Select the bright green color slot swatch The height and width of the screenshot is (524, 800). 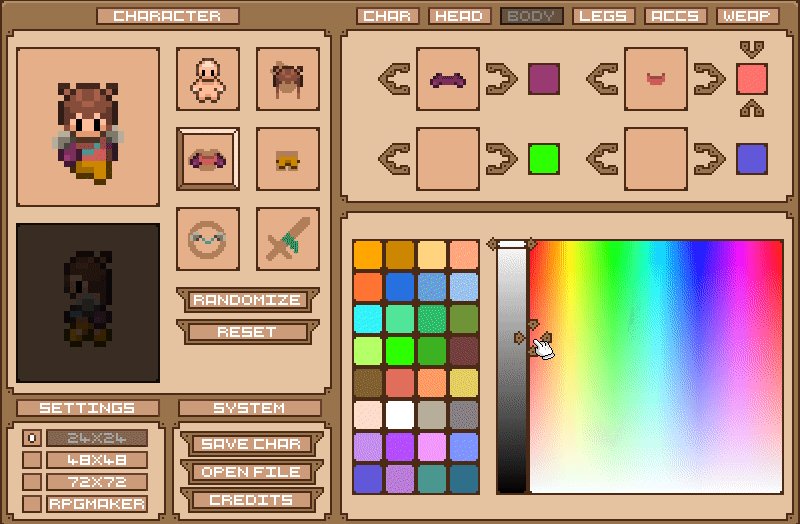click(x=544, y=159)
